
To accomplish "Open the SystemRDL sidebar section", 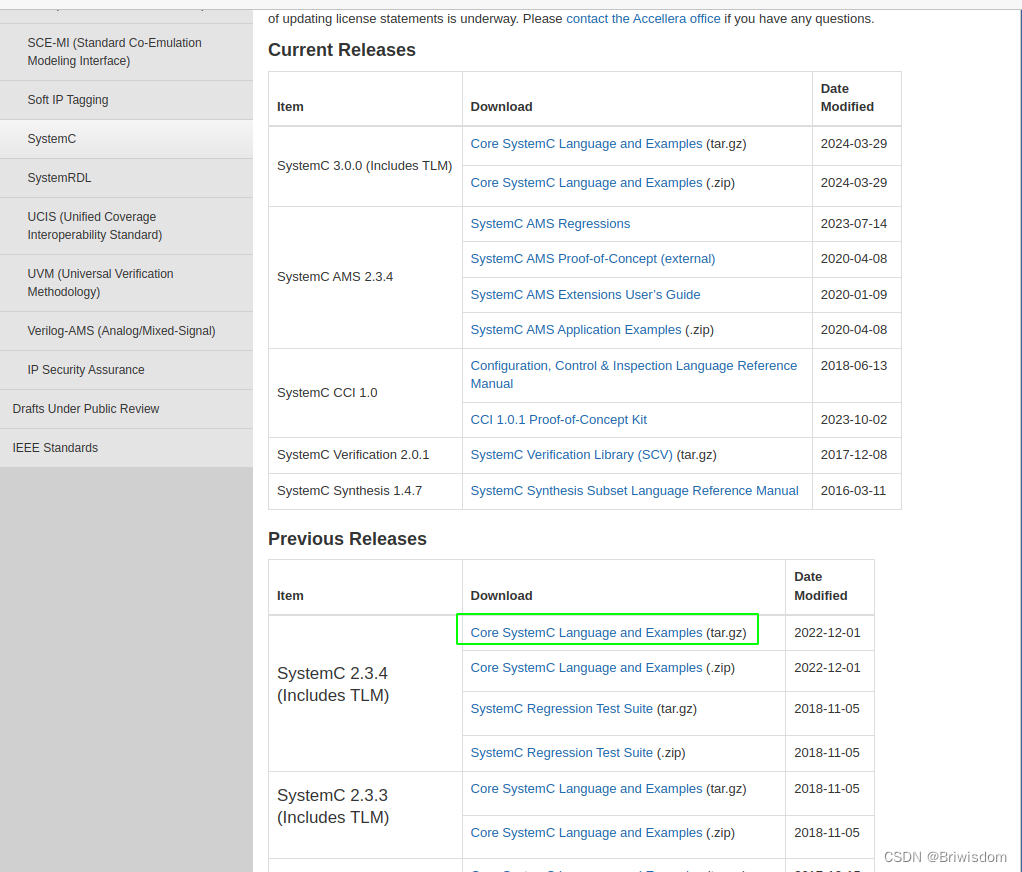I will click(x=56, y=177).
